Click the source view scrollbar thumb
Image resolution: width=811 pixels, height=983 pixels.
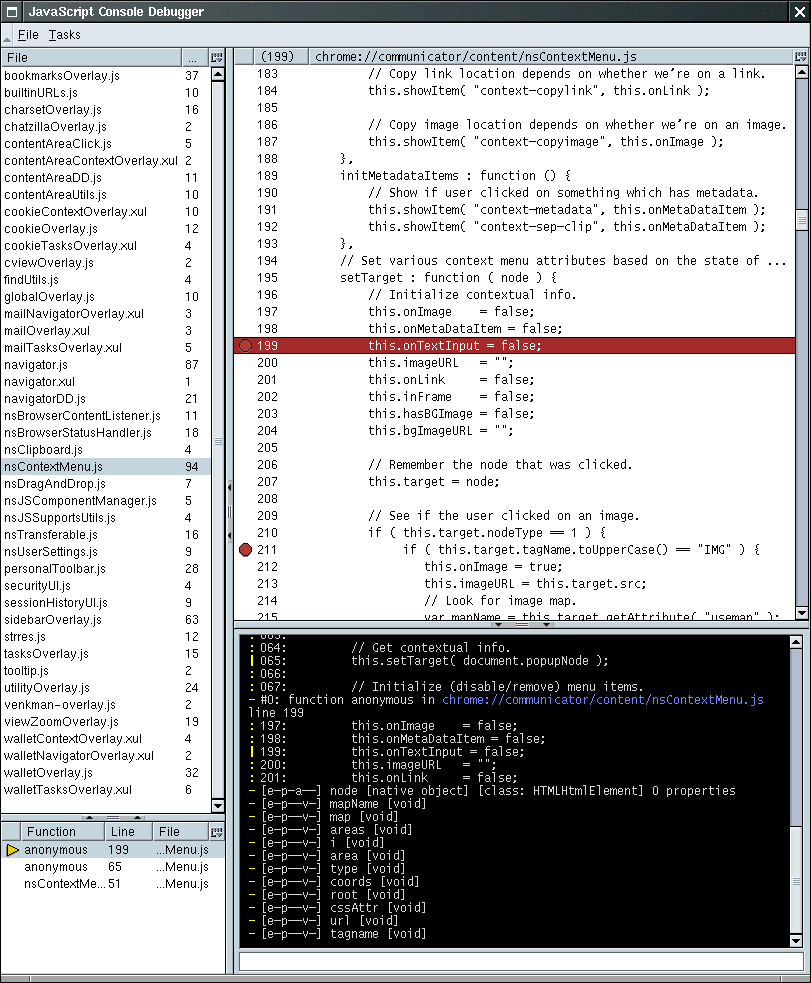point(802,220)
